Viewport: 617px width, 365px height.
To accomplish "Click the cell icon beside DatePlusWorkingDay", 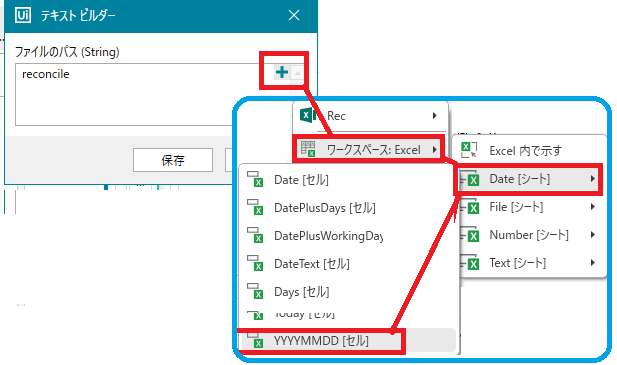I will 255,235.
